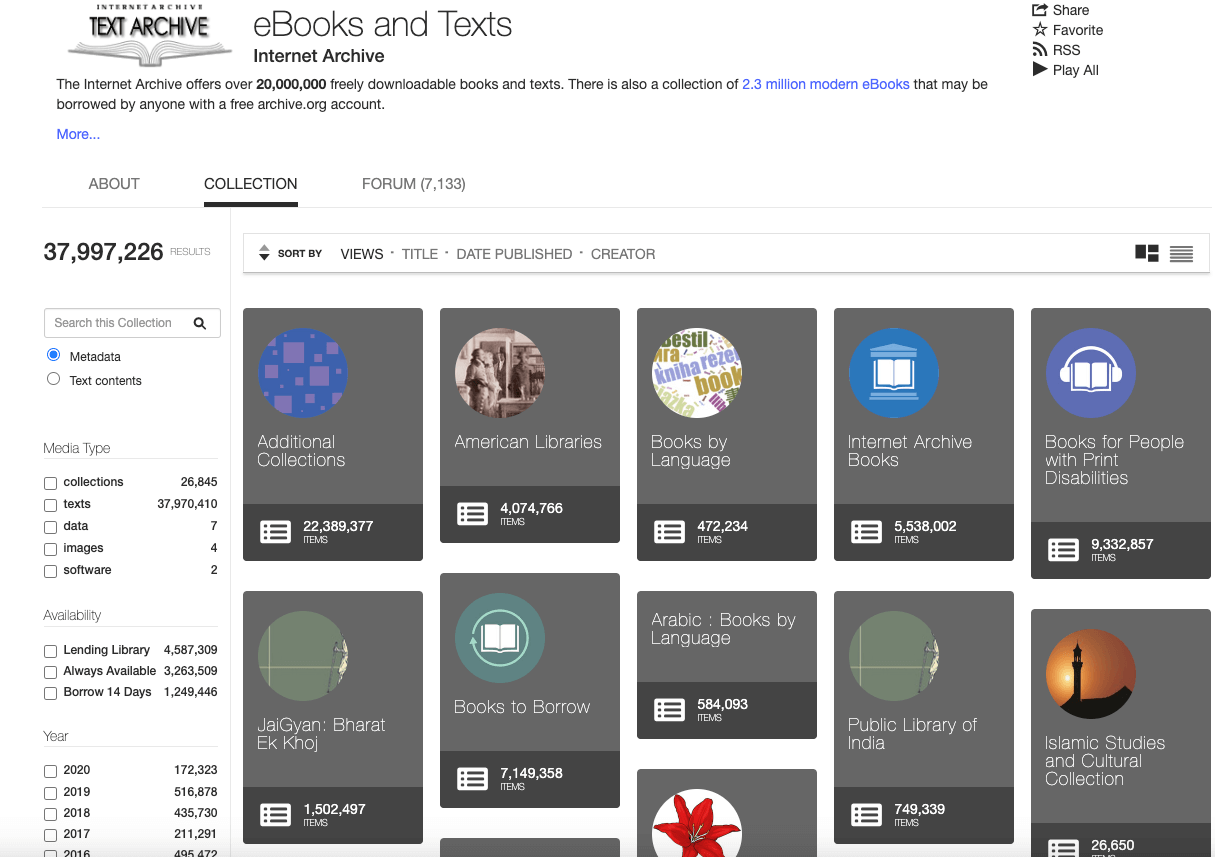Click the Books to Borrow circular icon
The height and width of the screenshot is (857, 1215).
pyautogui.click(x=500, y=638)
